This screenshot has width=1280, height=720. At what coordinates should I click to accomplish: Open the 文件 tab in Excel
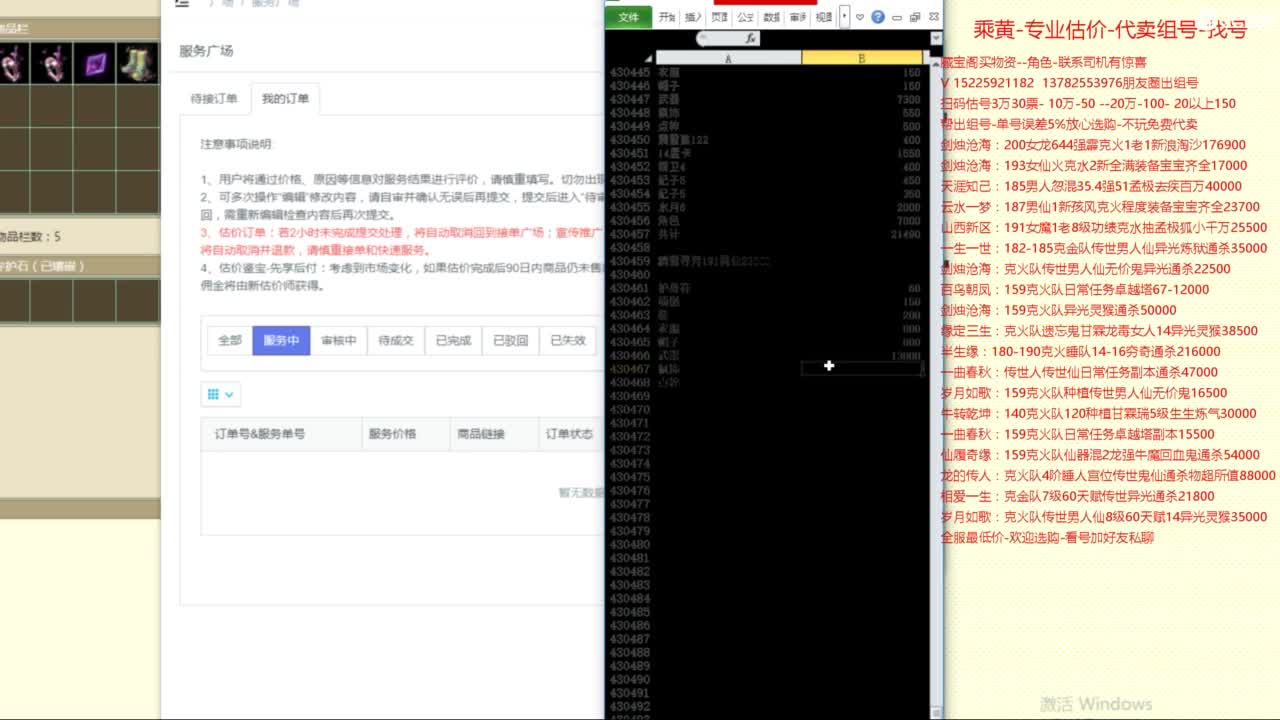[x=629, y=17]
